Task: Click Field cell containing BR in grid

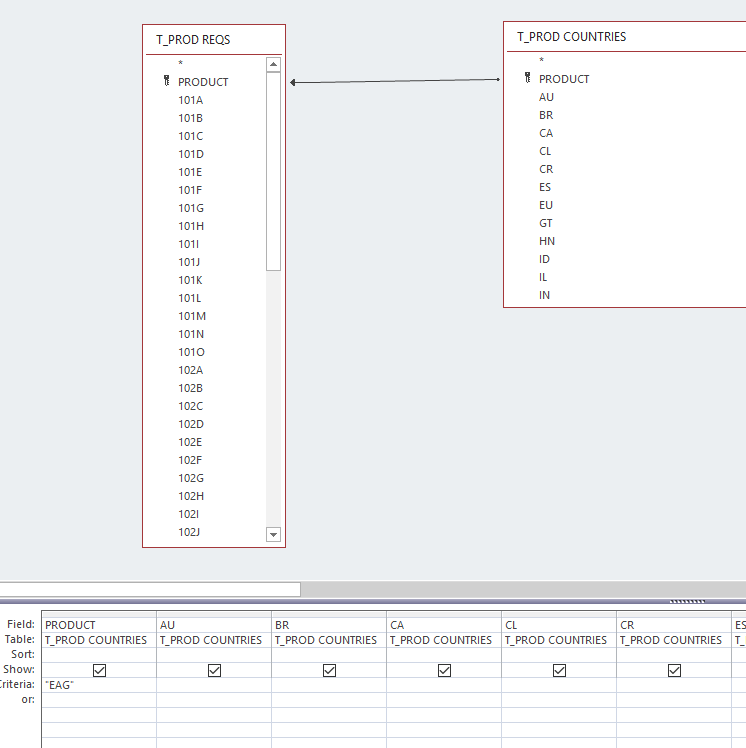Action: (x=329, y=625)
